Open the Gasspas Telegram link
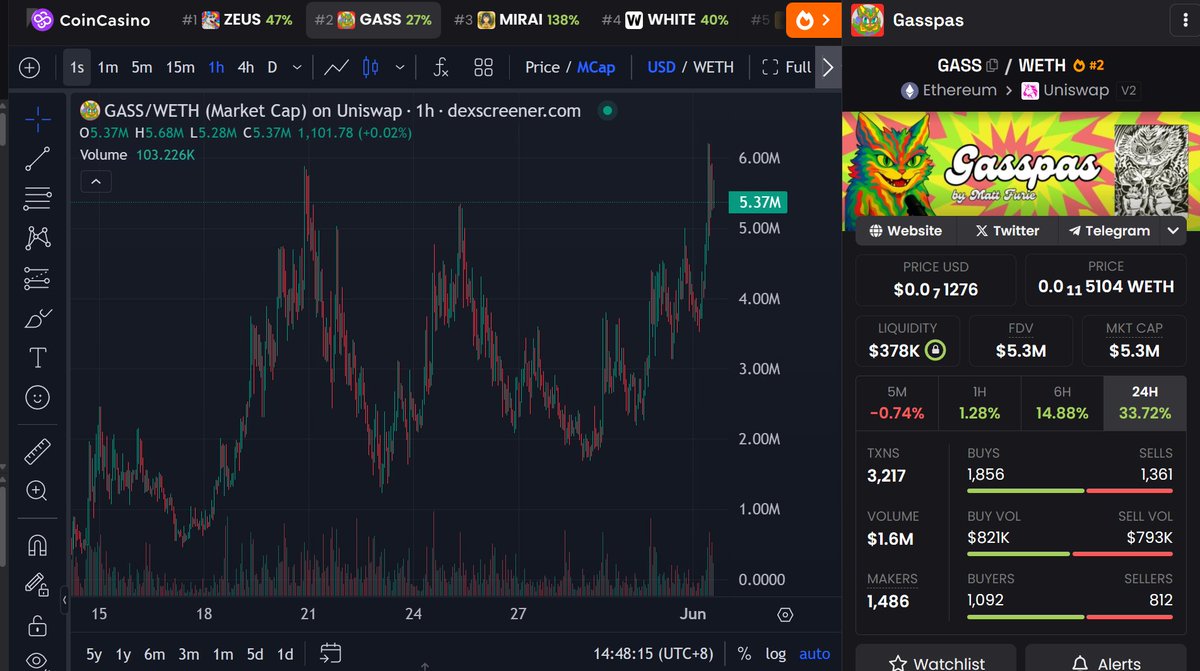The width and height of the screenshot is (1200, 671). (1109, 231)
